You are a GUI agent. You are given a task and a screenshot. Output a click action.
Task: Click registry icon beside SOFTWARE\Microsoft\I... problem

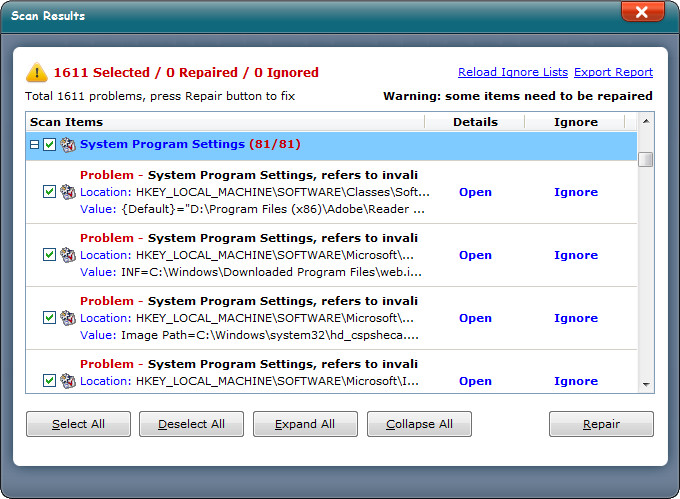[68, 381]
